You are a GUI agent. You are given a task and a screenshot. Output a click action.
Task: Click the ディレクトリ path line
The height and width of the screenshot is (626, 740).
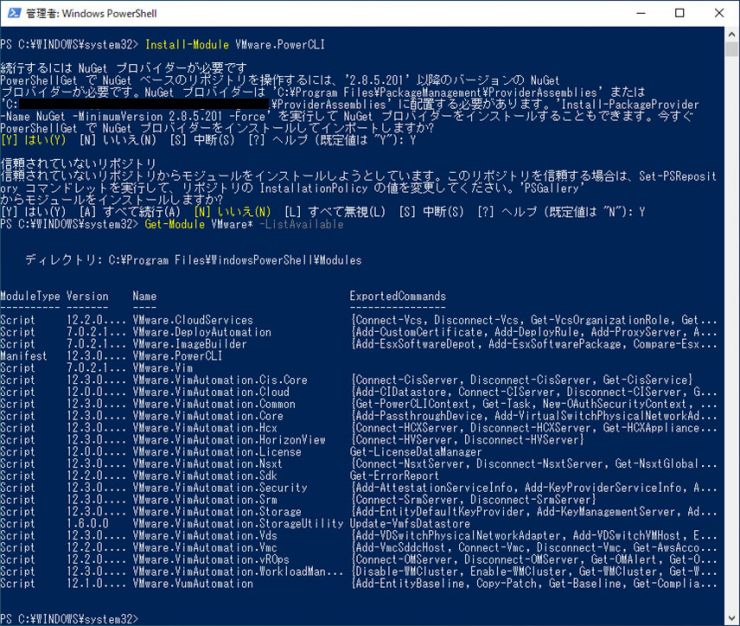tap(193, 260)
